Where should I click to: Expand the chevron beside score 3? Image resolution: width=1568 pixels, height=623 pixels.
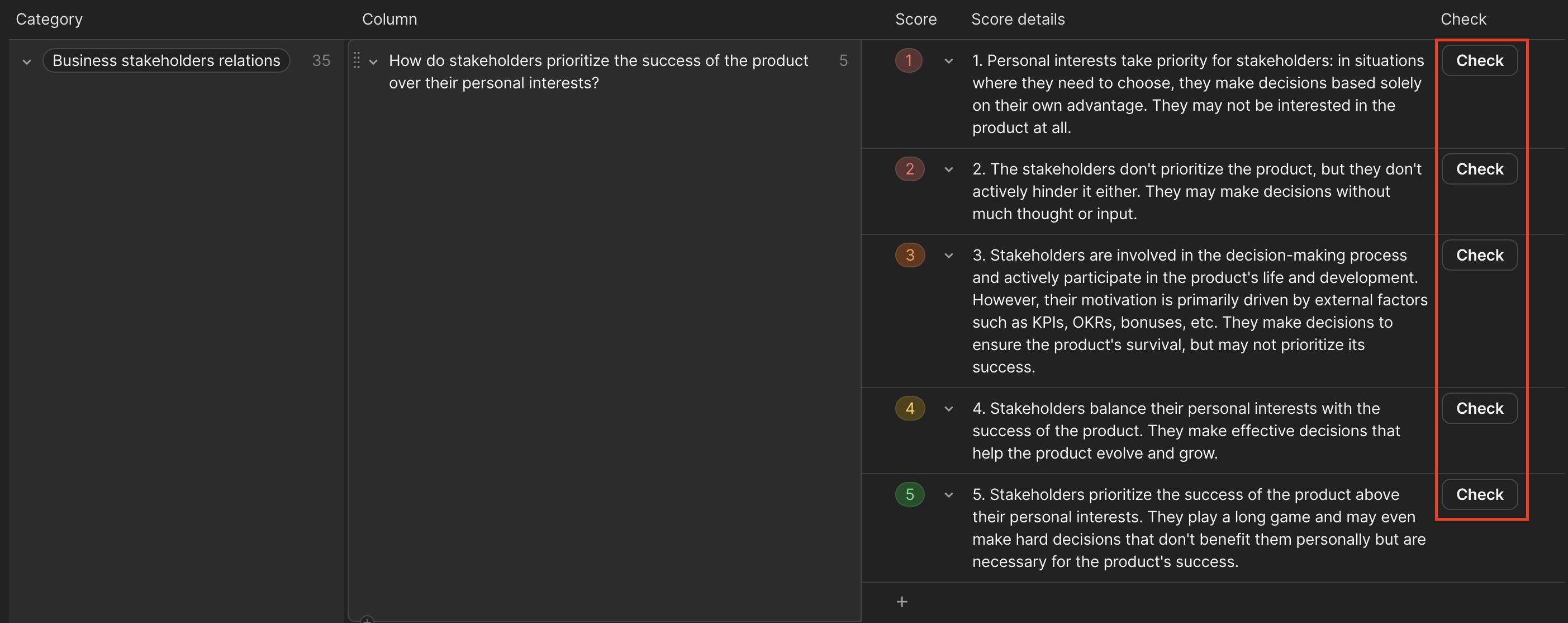(948, 256)
